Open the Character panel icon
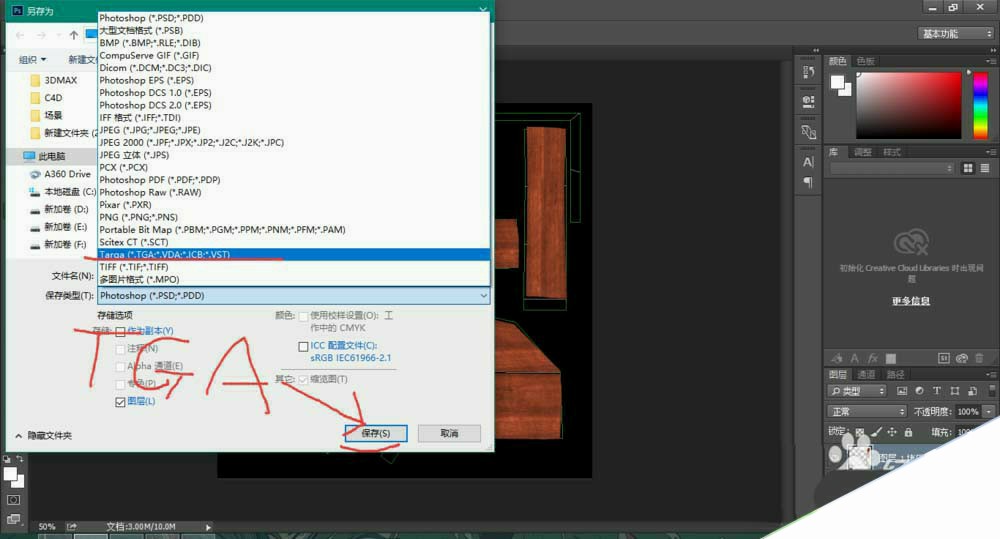Viewport: 1000px width, 539px height. tap(808, 162)
